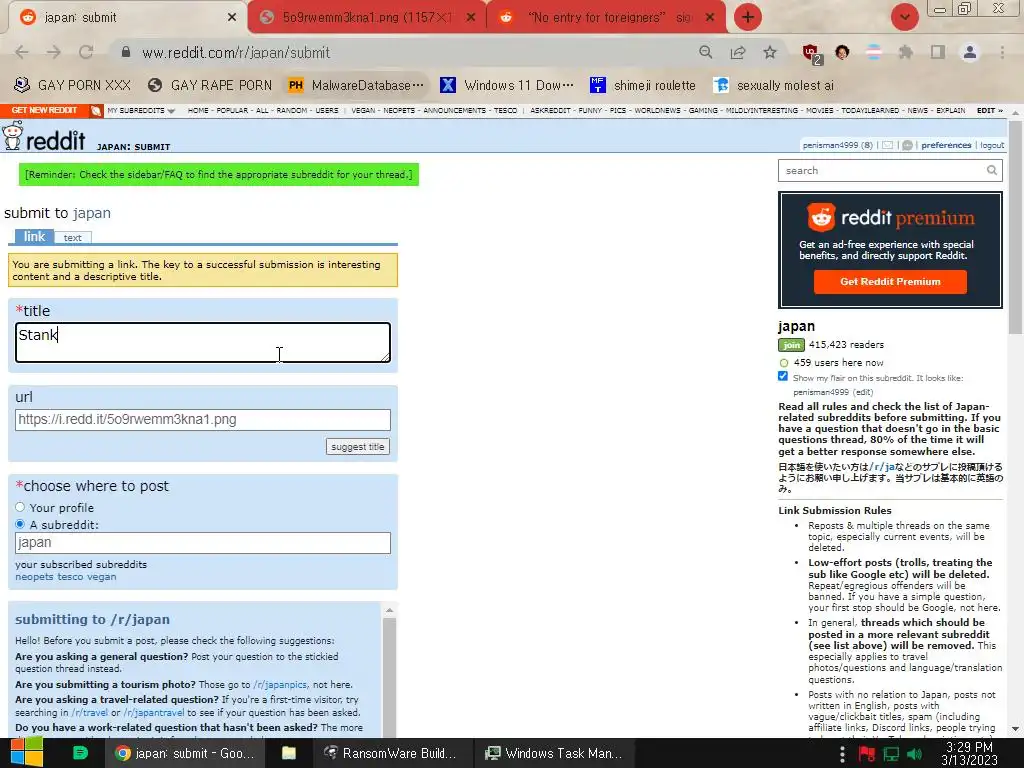Select the 'Your profile' radio button
This screenshot has height=768, width=1024.
click(20, 507)
